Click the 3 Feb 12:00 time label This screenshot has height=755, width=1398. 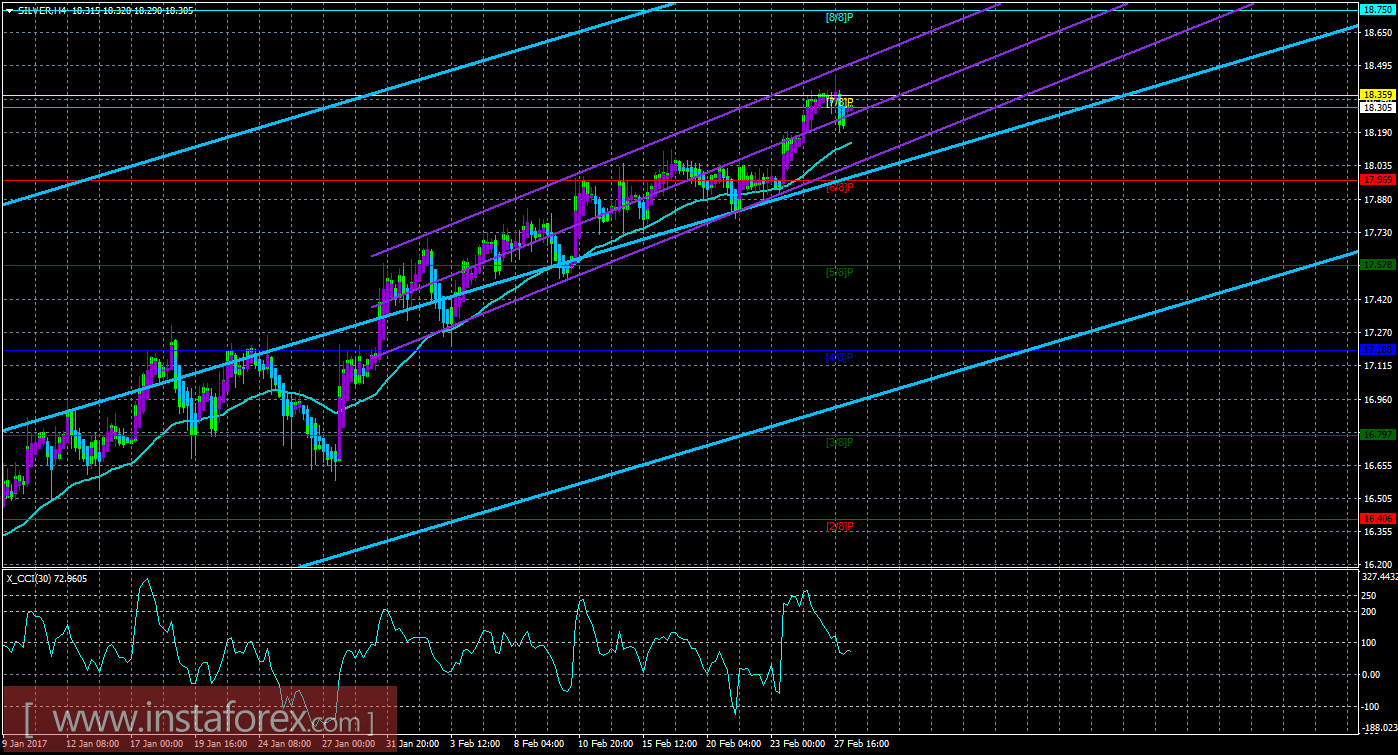point(475,744)
